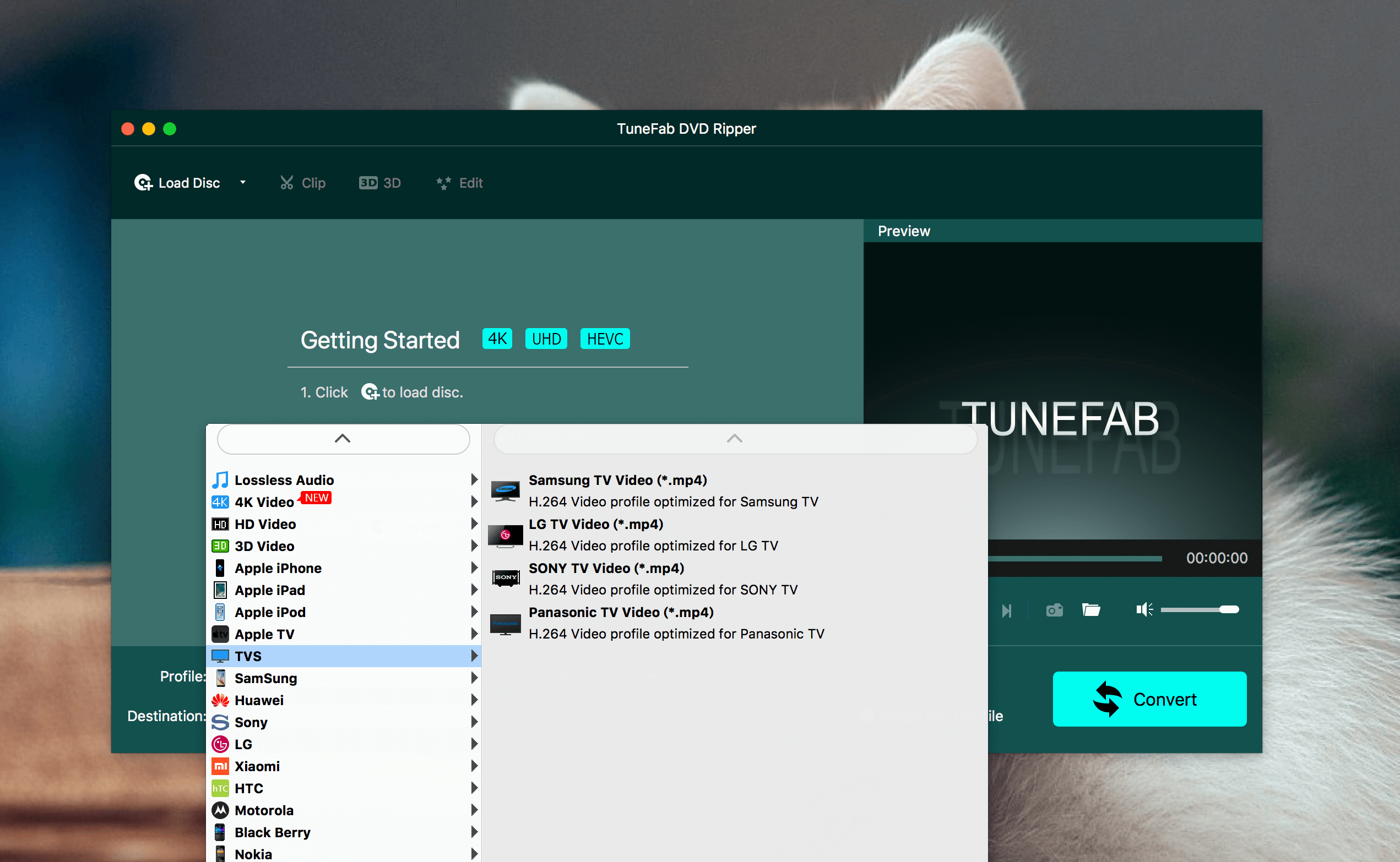Expand Apple iPhone submenu arrow

coord(474,568)
